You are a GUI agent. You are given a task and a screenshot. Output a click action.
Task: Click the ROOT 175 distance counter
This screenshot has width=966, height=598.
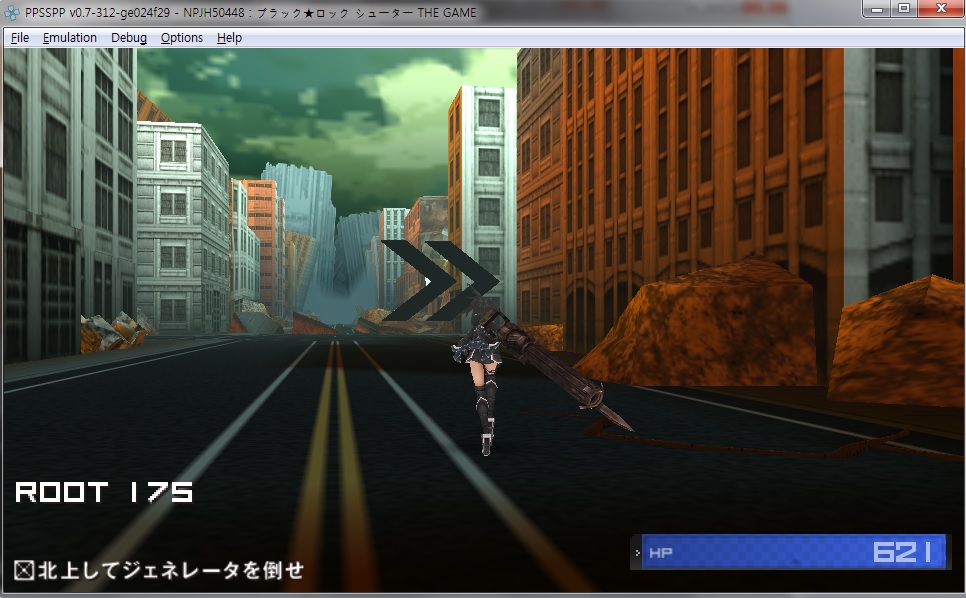[x=104, y=492]
